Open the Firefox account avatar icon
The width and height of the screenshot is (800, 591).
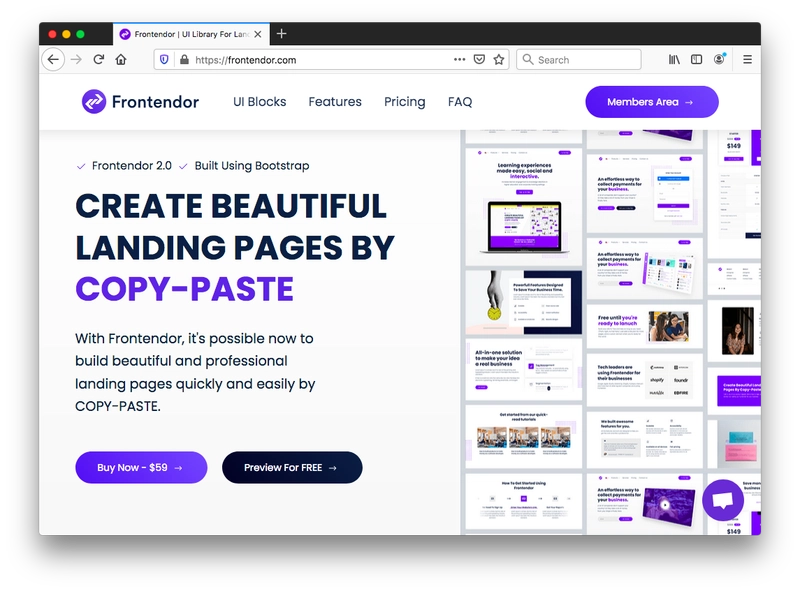click(x=719, y=59)
